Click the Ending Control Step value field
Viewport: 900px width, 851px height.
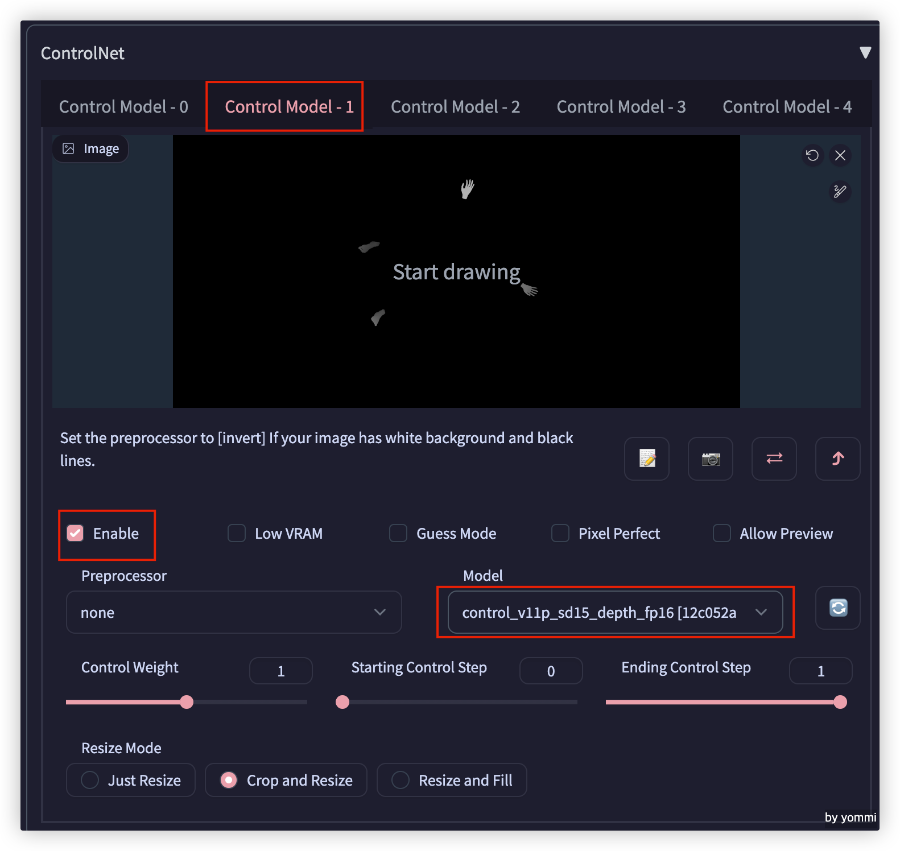[821, 671]
